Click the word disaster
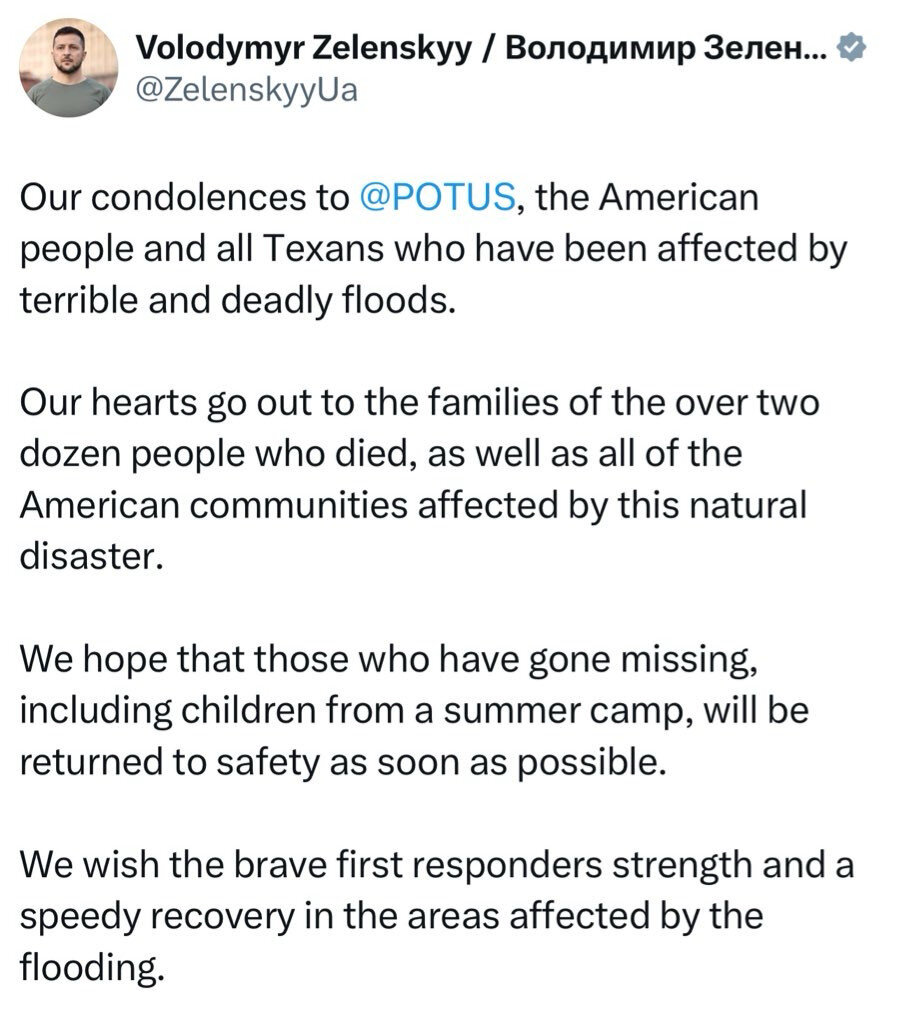Image resolution: width=898 pixels, height=1024 pixels. (91, 556)
